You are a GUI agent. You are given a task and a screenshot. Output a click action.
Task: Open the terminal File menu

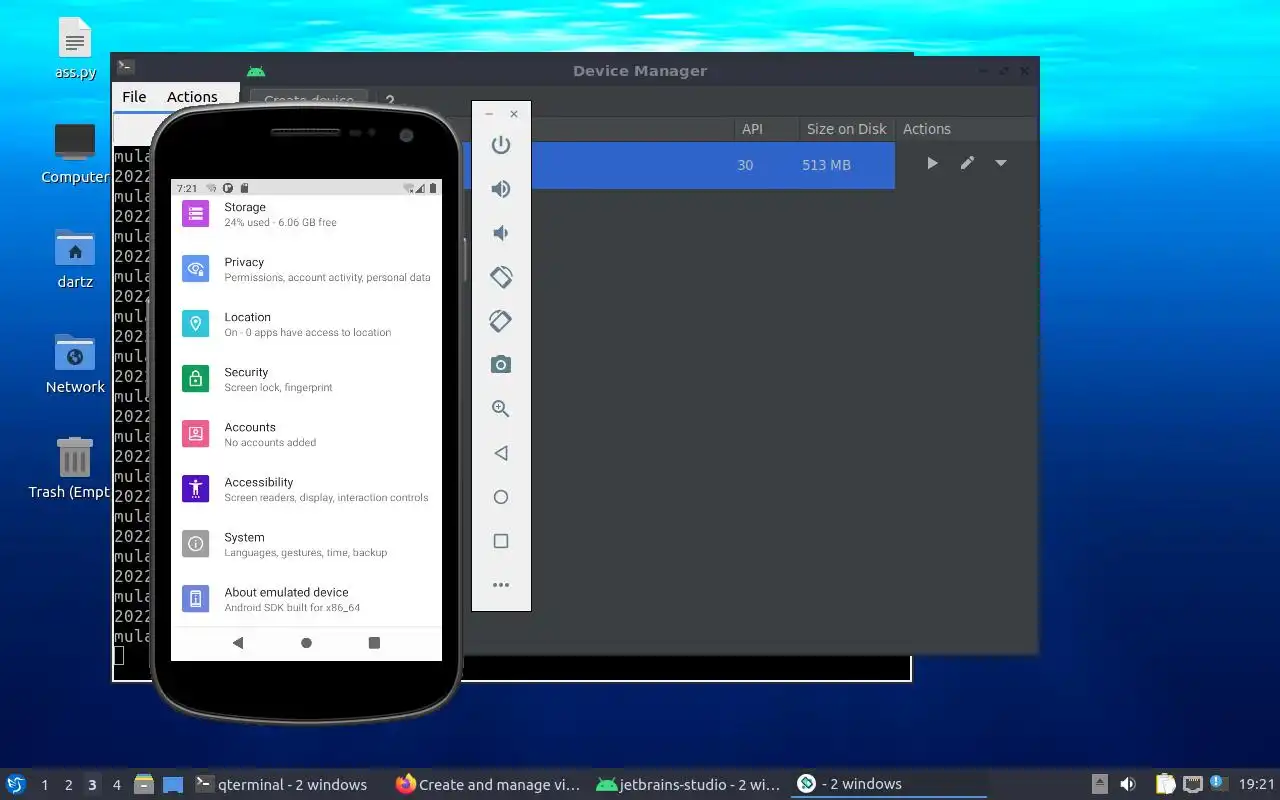134,97
